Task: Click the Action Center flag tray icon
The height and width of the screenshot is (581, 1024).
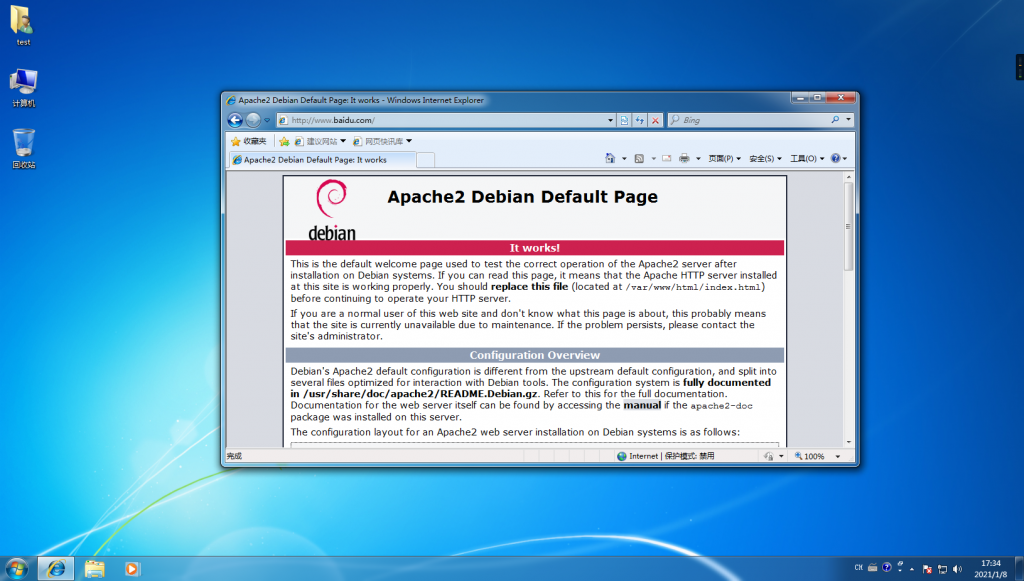Action: click(927, 569)
